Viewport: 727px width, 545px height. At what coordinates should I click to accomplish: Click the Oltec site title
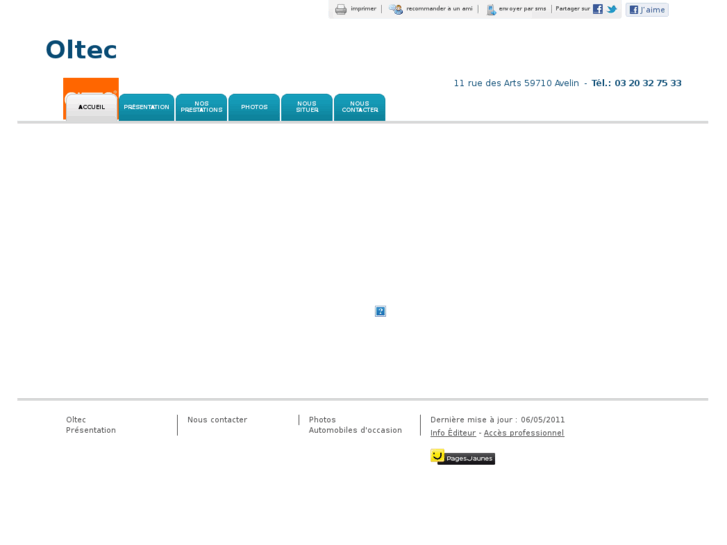(81, 50)
